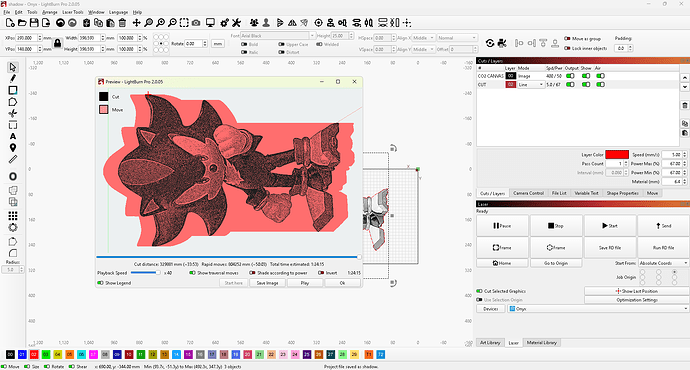The width and height of the screenshot is (690, 370).
Task: Click the Start button in Laser panel
Action: pos(610,226)
